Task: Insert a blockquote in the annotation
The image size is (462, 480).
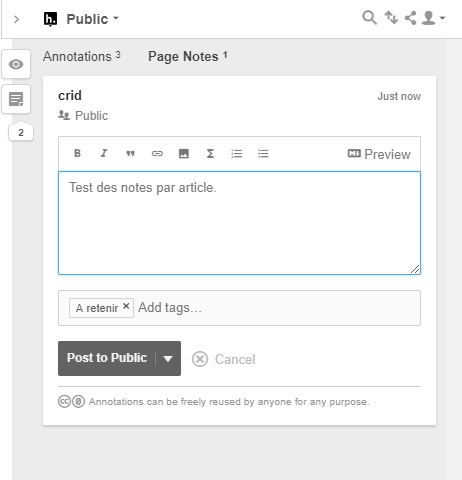Action: click(130, 154)
